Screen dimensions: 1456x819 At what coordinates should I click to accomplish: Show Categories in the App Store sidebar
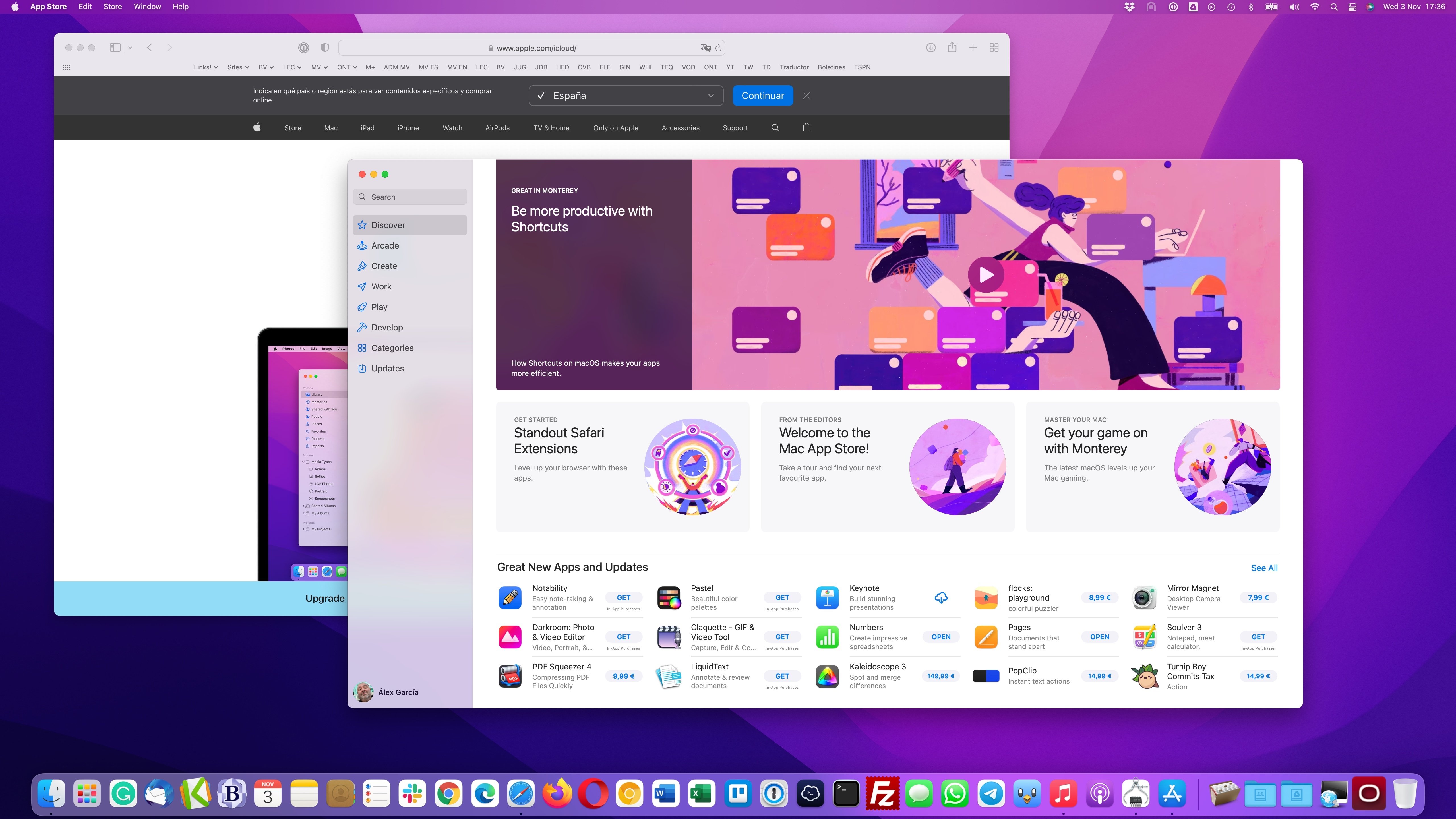pyautogui.click(x=410, y=348)
